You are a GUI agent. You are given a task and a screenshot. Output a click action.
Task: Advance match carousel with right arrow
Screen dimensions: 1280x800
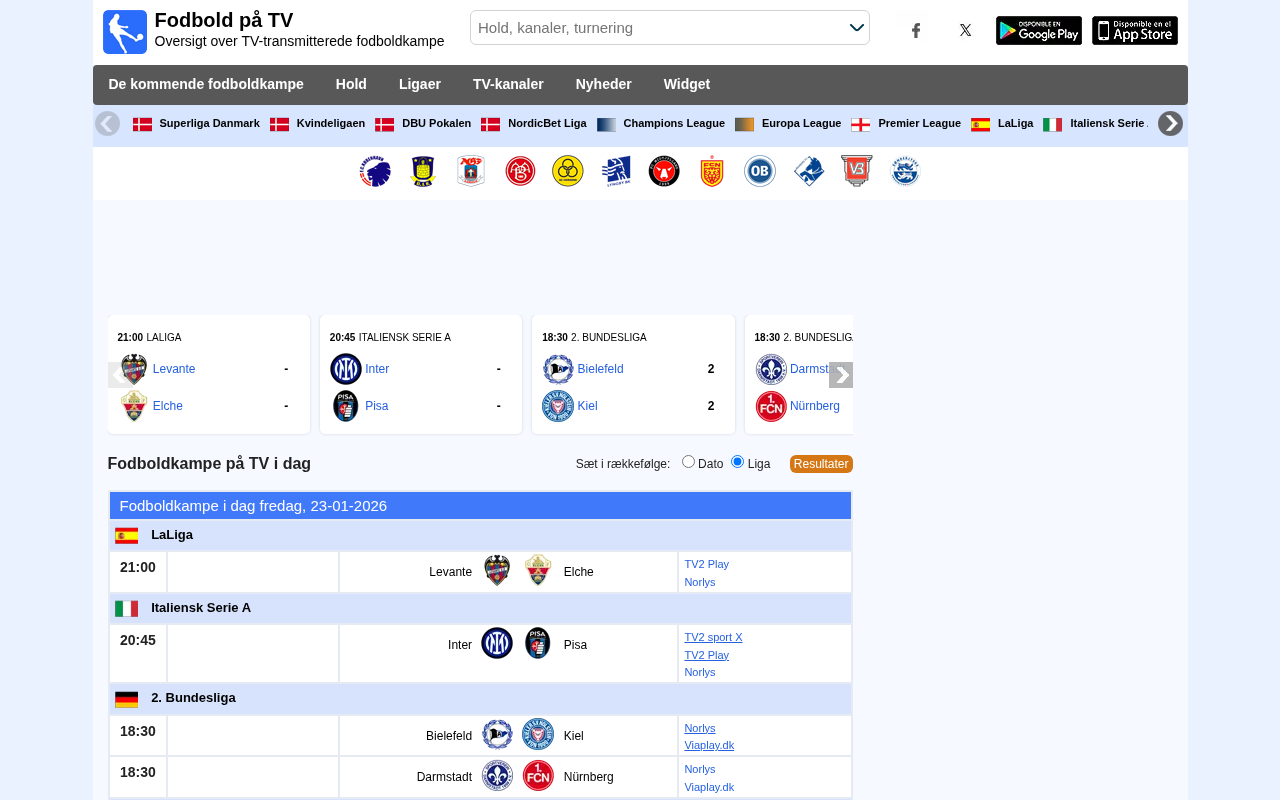pos(841,375)
